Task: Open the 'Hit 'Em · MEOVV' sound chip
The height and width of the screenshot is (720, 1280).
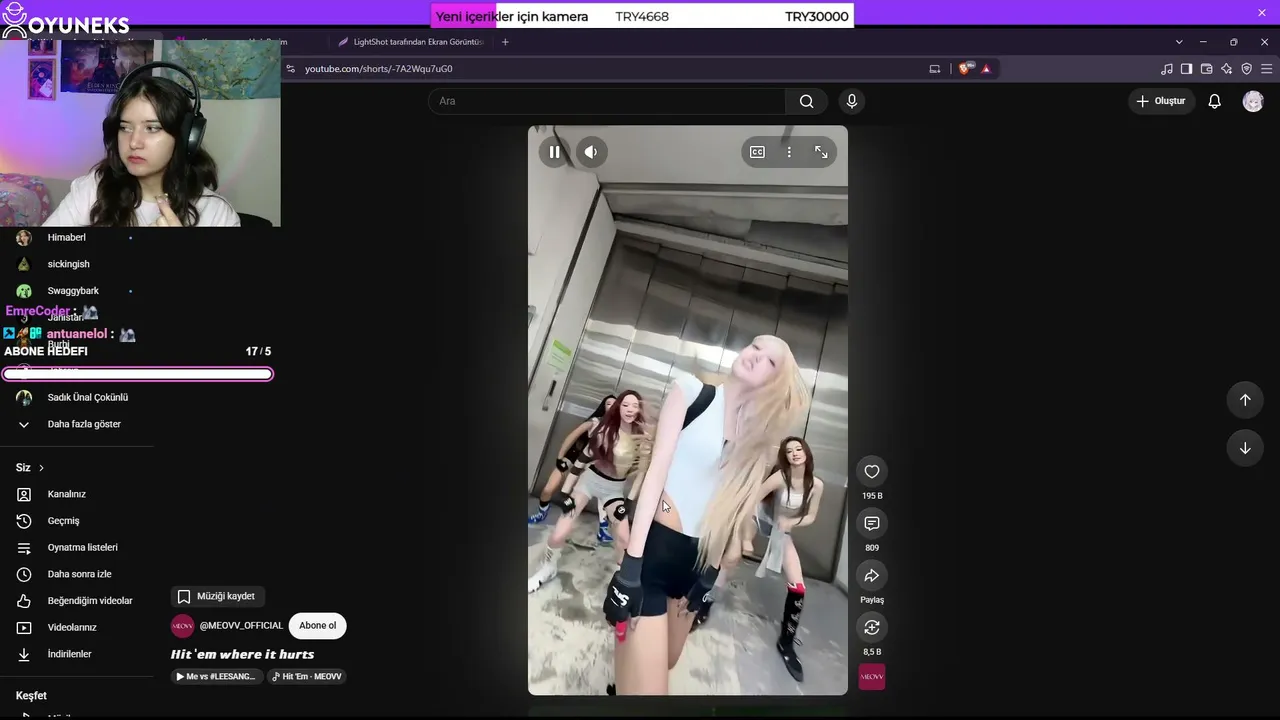Action: [x=307, y=677]
